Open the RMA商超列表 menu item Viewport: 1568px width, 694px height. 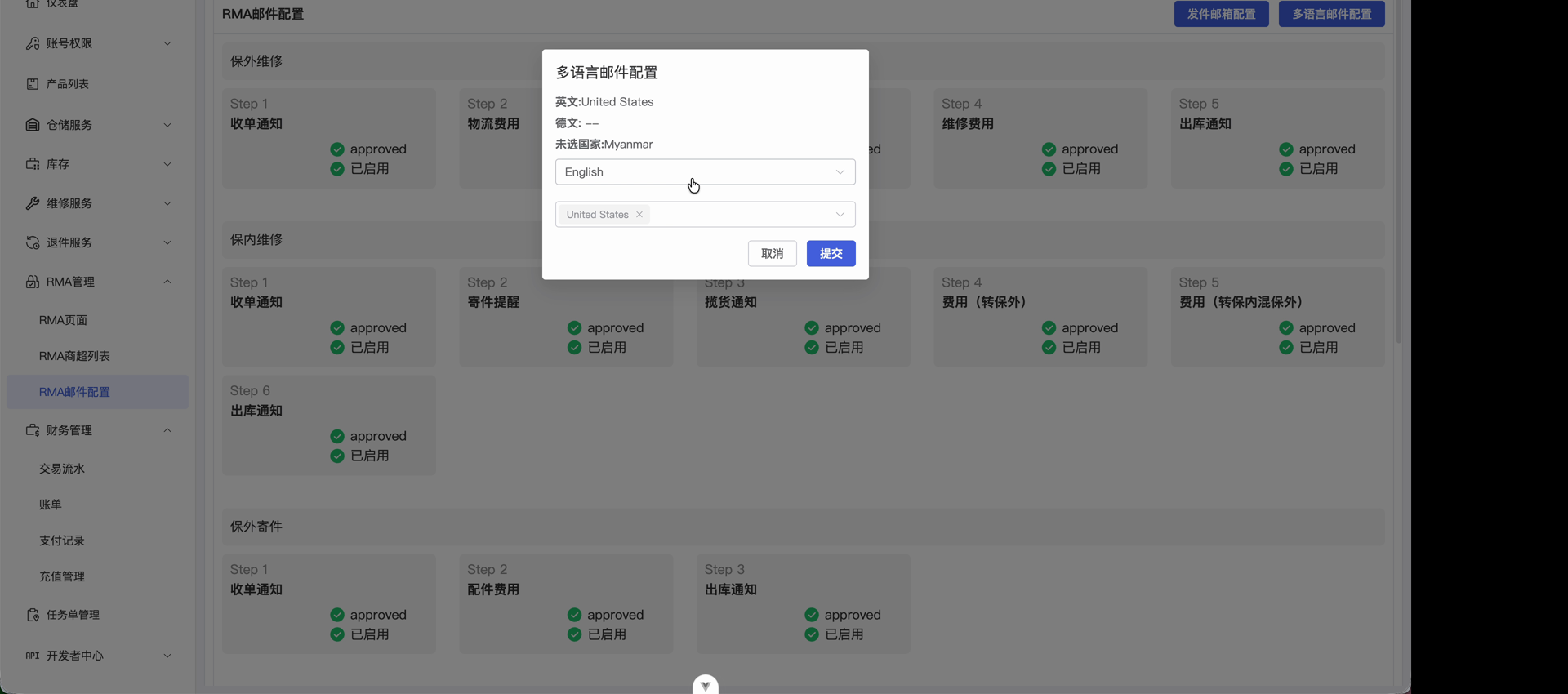(97, 356)
